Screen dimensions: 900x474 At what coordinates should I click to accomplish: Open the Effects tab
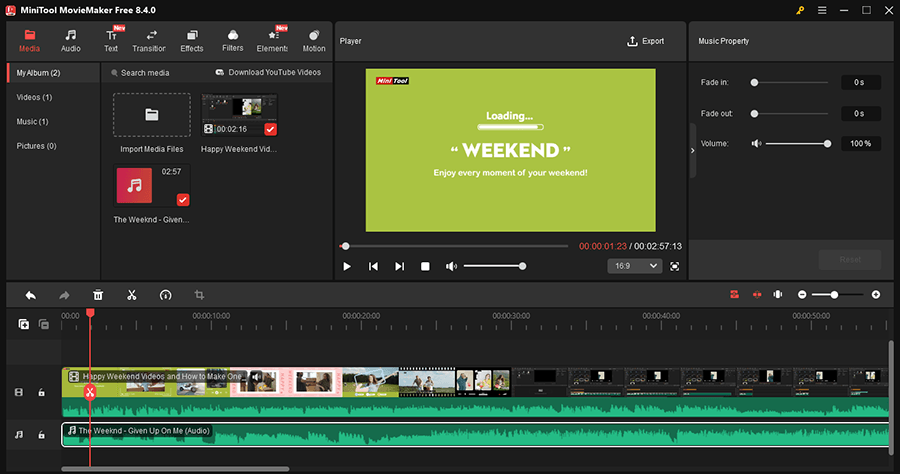192,41
